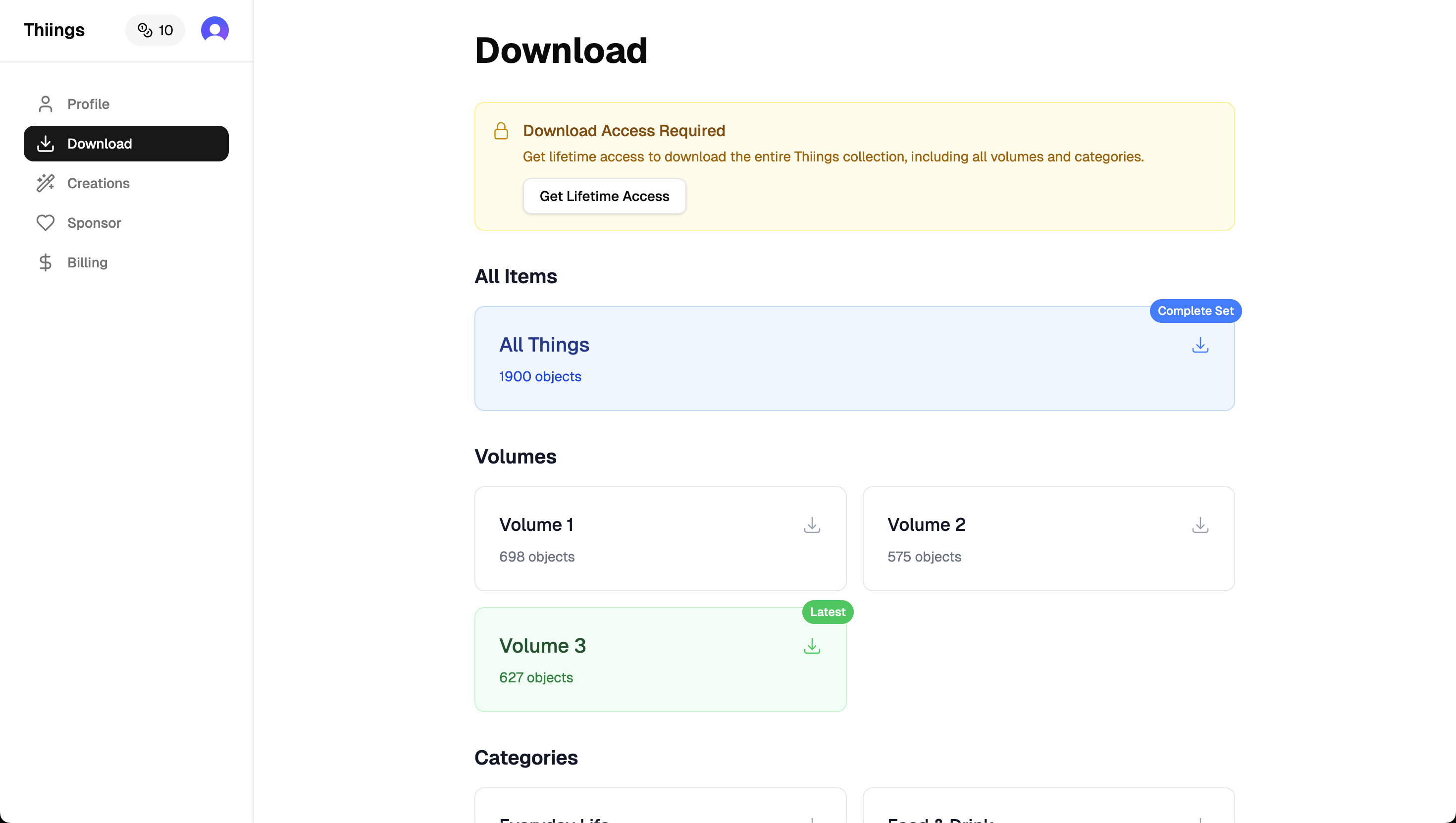The image size is (1456, 823).
Task: Click the Complete Set badge
Action: [1195, 311]
